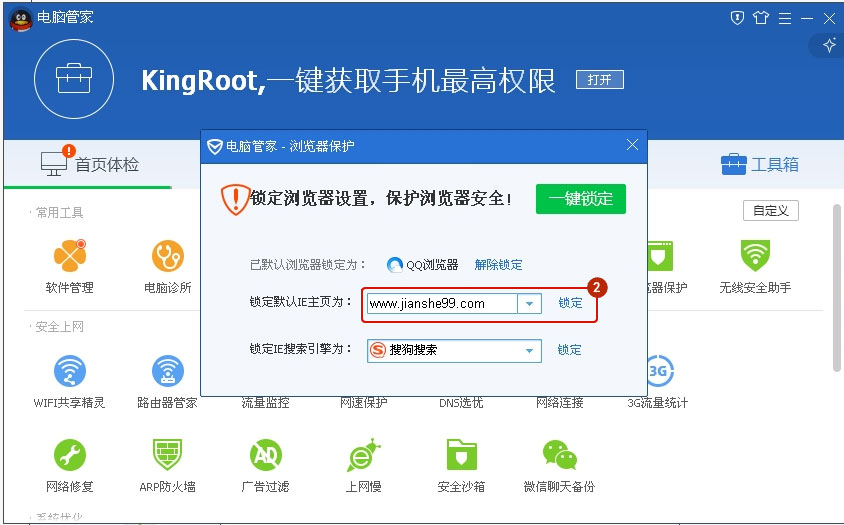Click the 自定义 customize button
844x525 pixels.
pyautogui.click(x=770, y=211)
